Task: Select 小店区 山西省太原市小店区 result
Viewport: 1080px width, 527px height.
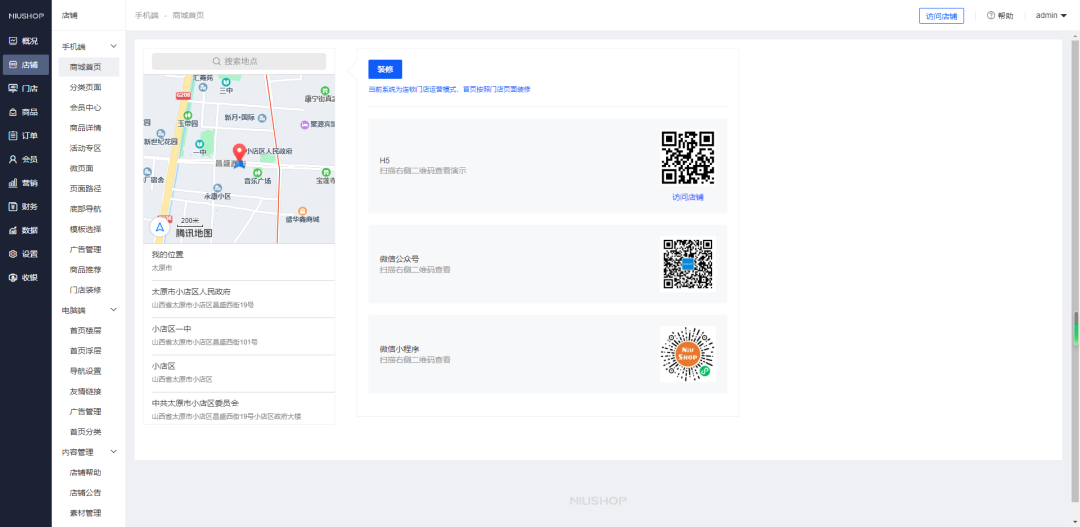Action: pos(239,373)
